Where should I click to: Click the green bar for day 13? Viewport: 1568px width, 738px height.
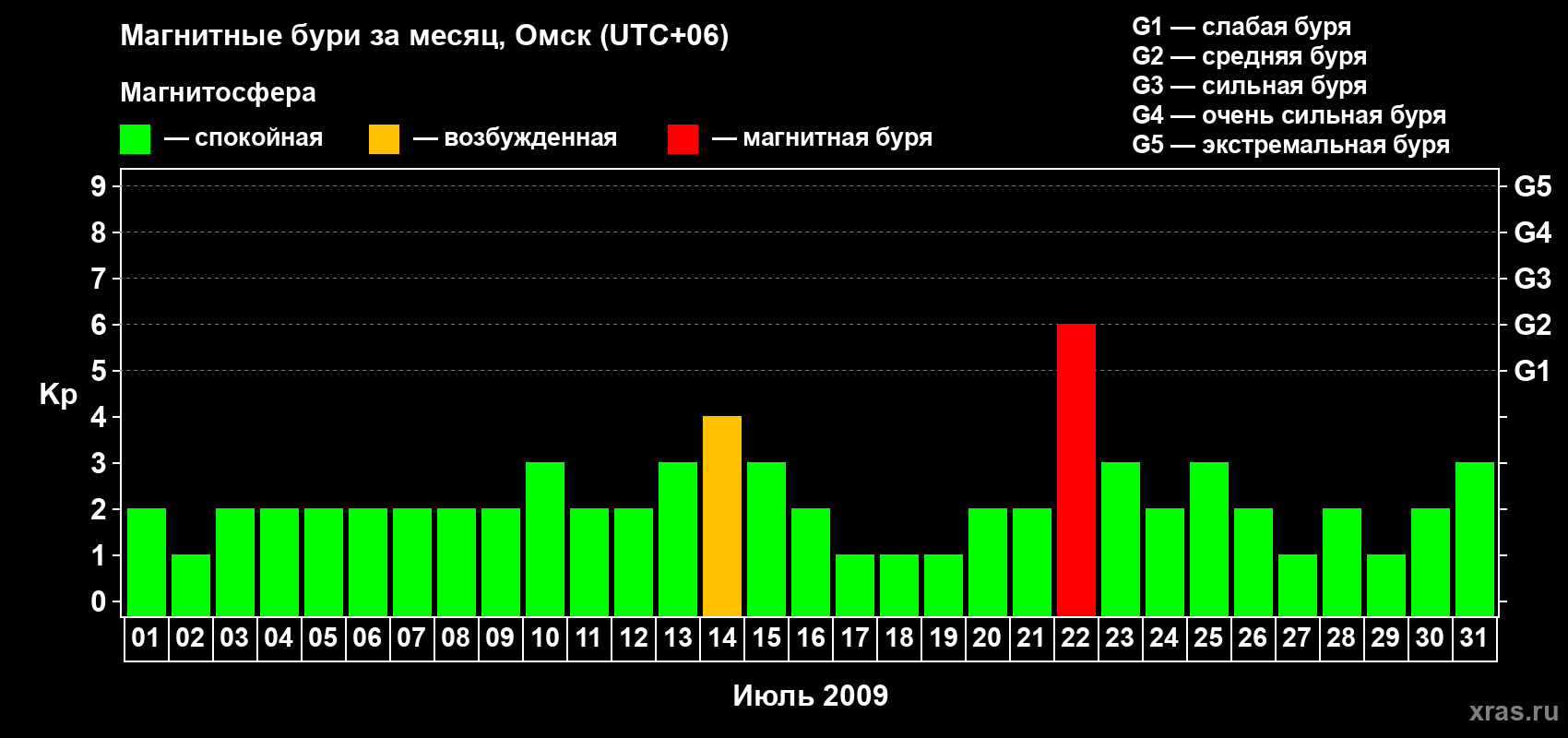(x=678, y=540)
